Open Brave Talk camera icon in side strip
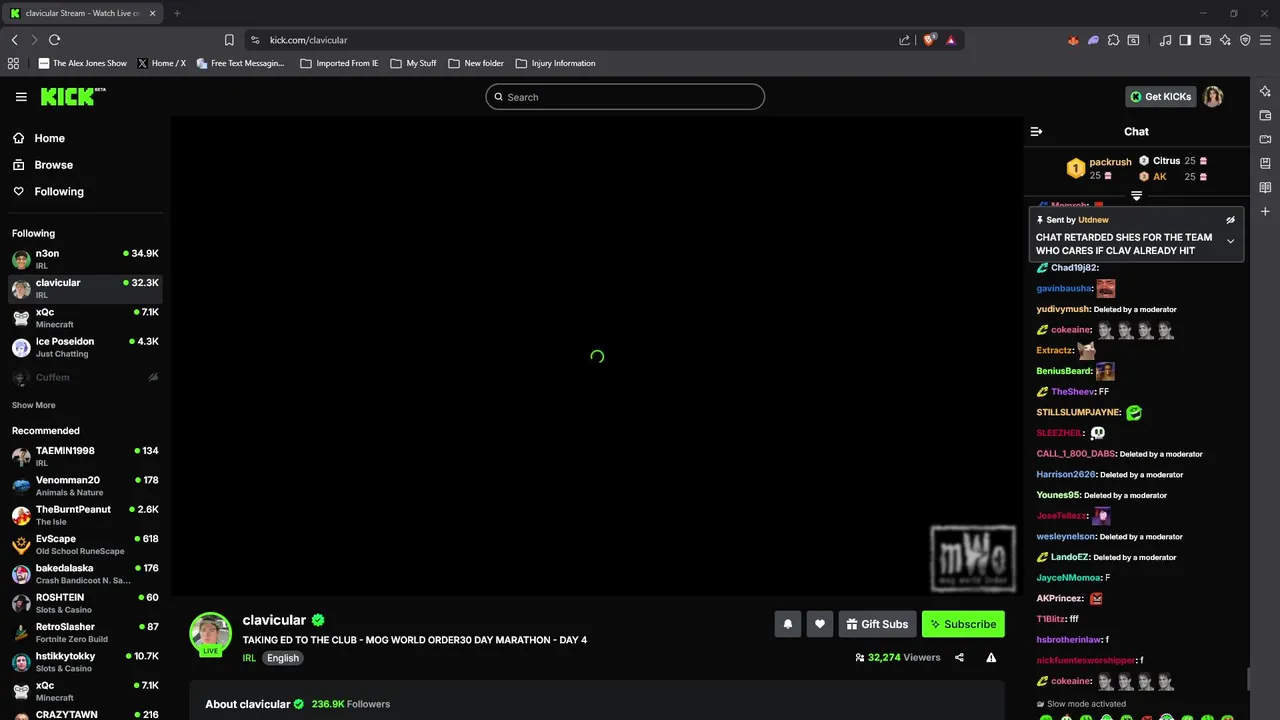1280x720 pixels. click(x=1265, y=139)
